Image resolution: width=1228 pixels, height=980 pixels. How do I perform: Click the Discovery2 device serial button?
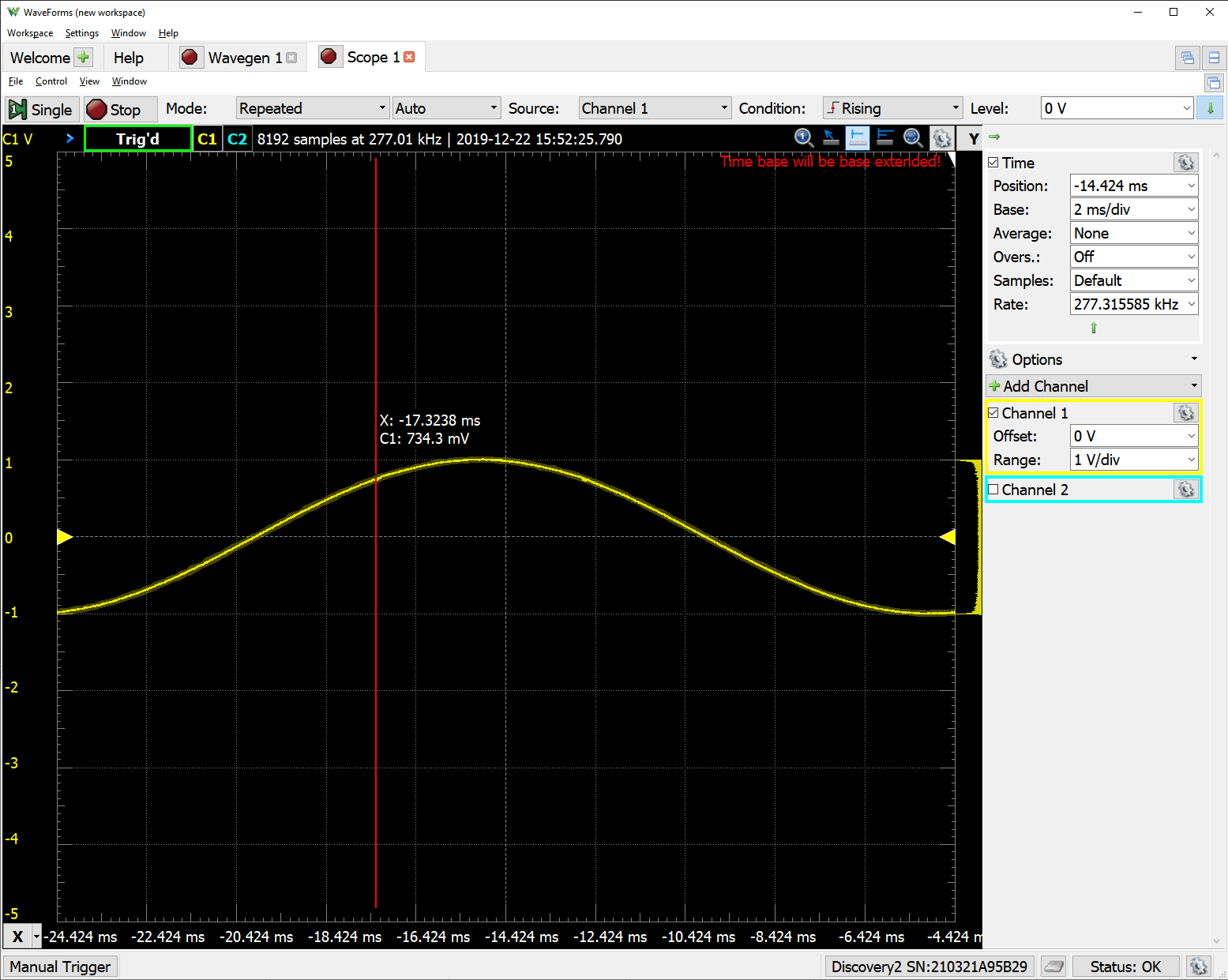pyautogui.click(x=929, y=967)
